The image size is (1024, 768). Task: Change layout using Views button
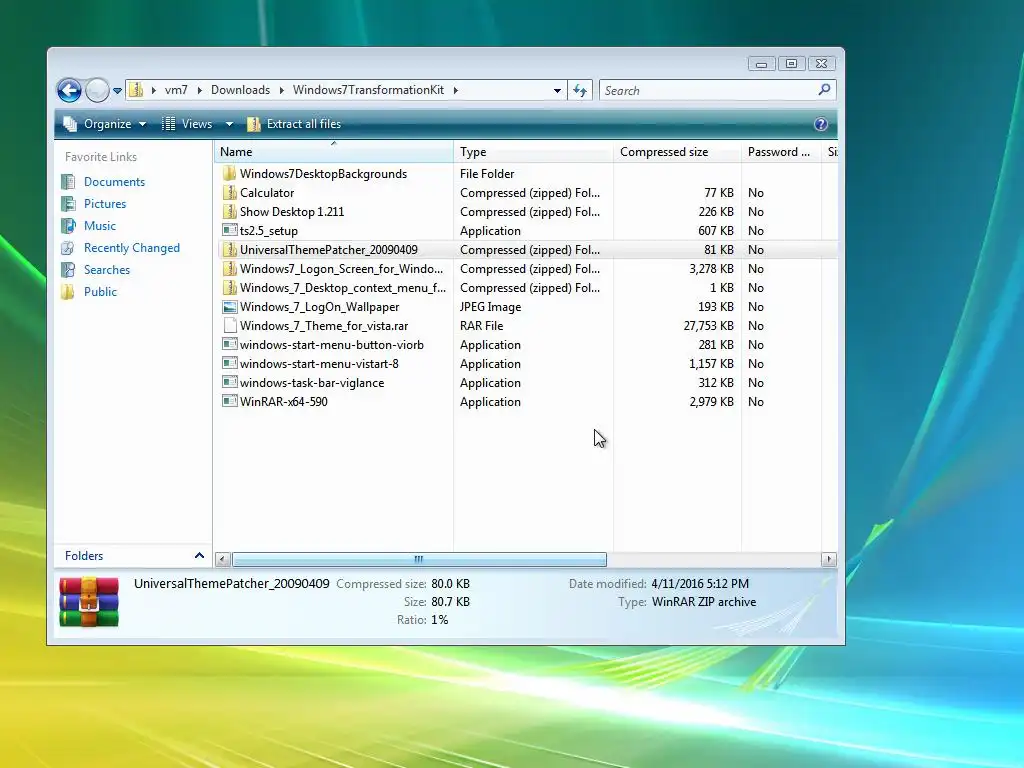click(x=187, y=124)
